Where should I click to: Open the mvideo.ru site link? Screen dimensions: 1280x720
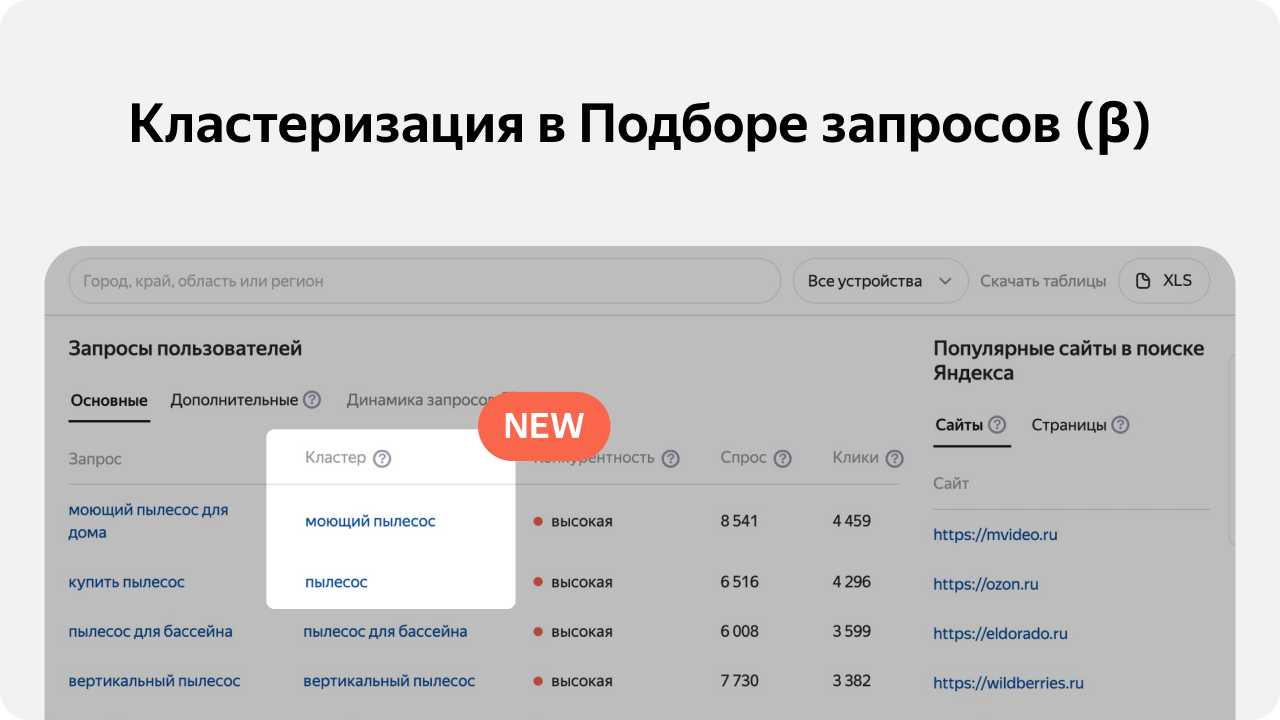995,535
